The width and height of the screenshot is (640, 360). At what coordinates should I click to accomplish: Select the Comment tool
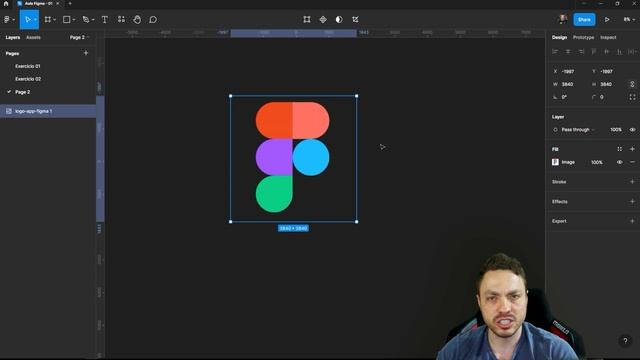(153, 20)
